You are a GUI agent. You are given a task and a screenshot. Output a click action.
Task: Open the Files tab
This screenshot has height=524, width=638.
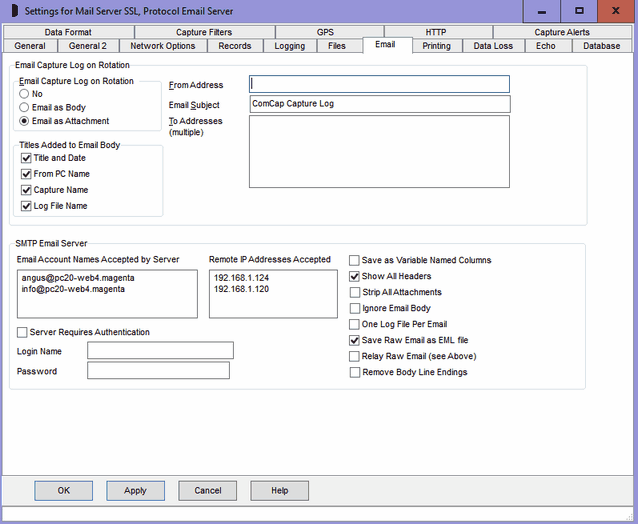(x=337, y=46)
